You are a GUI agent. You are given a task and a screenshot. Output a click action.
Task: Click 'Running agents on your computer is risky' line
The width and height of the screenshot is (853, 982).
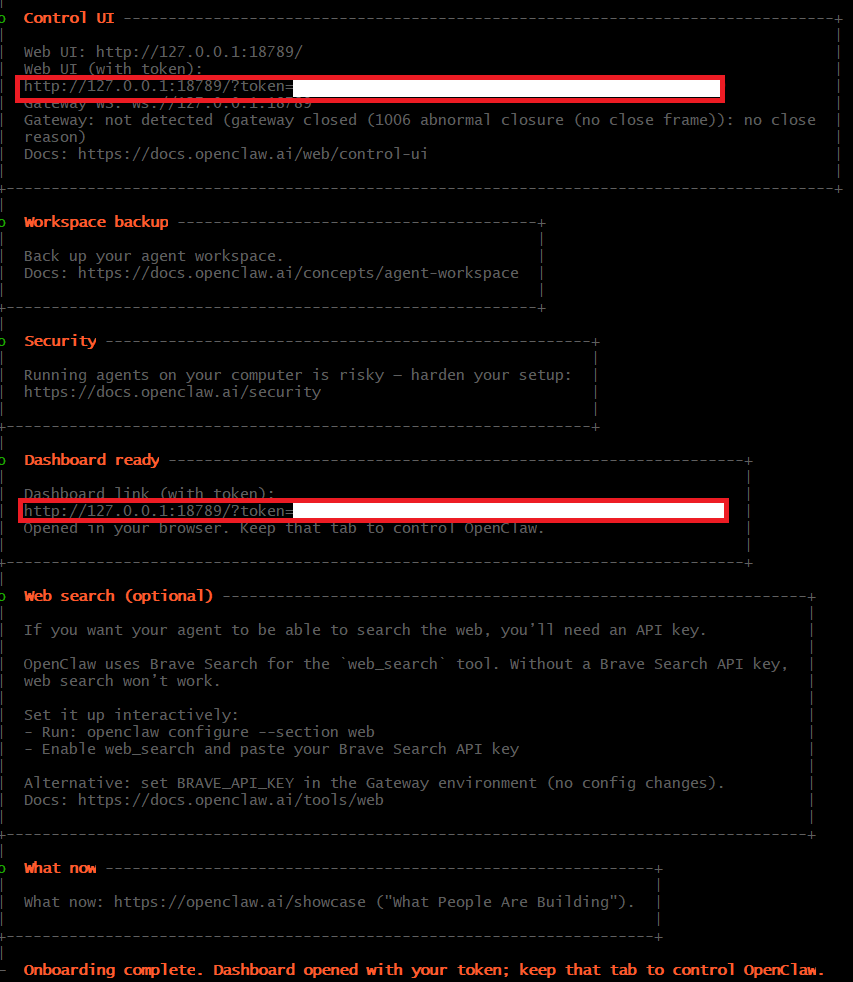point(297,375)
